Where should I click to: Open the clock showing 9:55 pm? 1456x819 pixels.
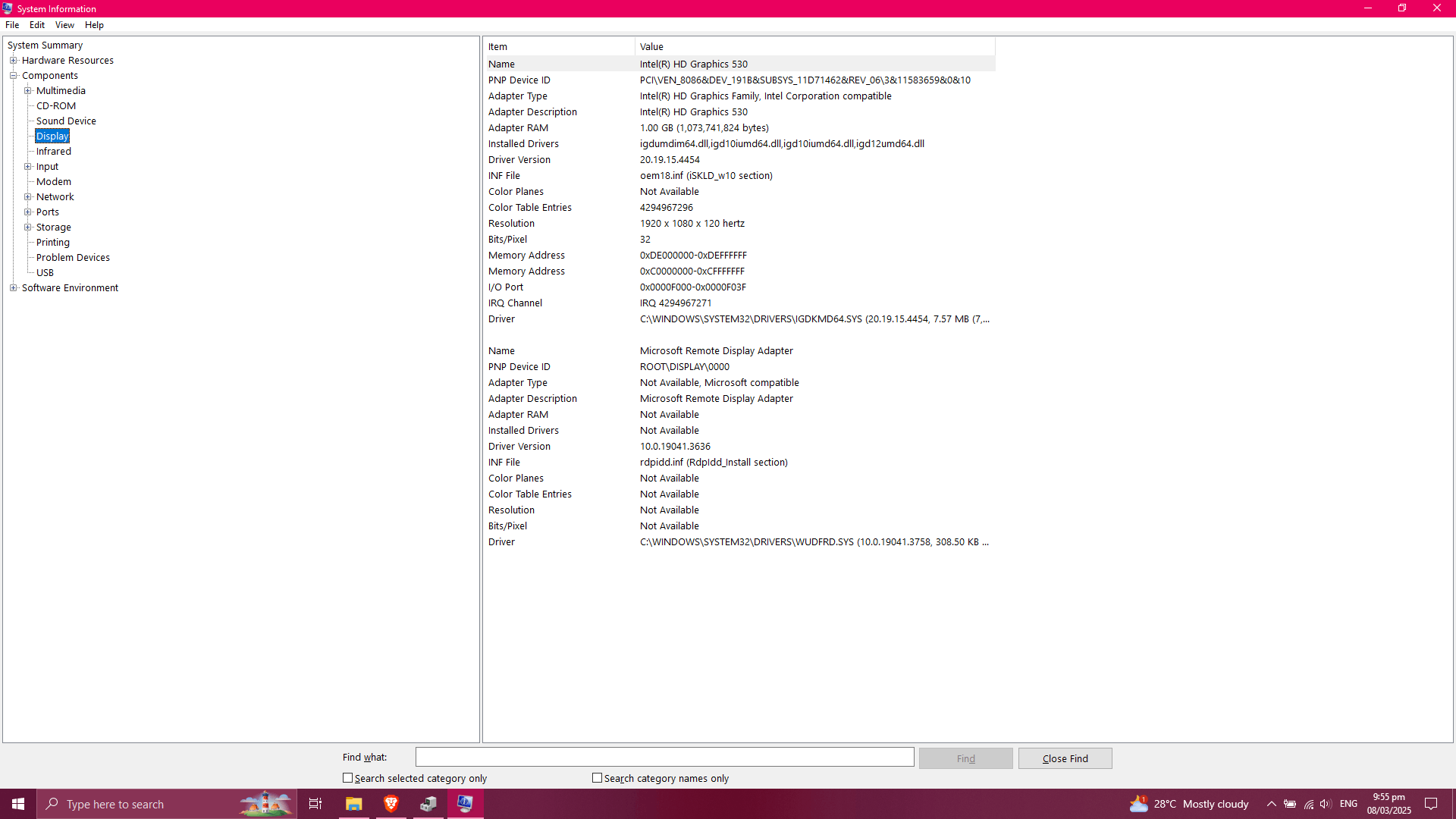(x=1389, y=804)
